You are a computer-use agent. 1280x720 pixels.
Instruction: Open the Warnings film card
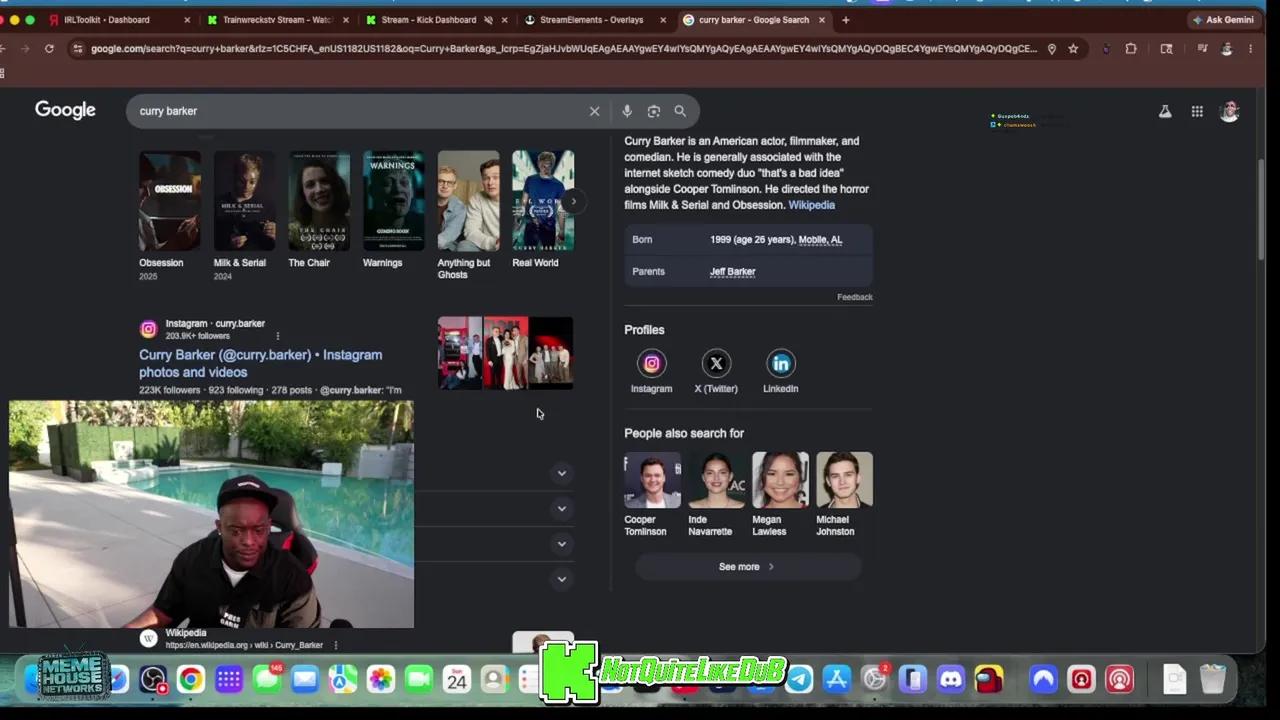pyautogui.click(x=394, y=210)
